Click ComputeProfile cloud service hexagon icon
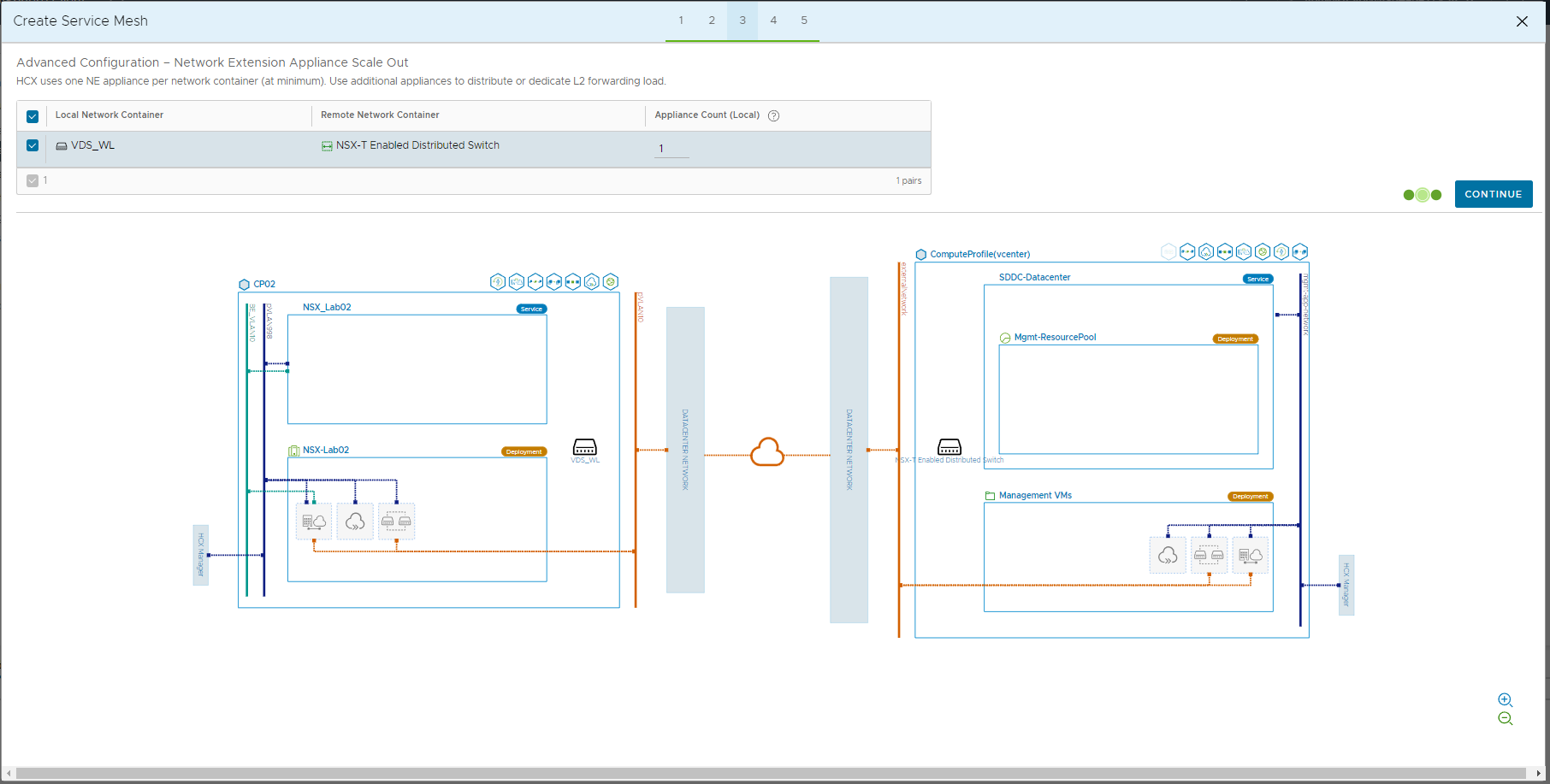This screenshot has width=1550, height=784. point(1206,251)
